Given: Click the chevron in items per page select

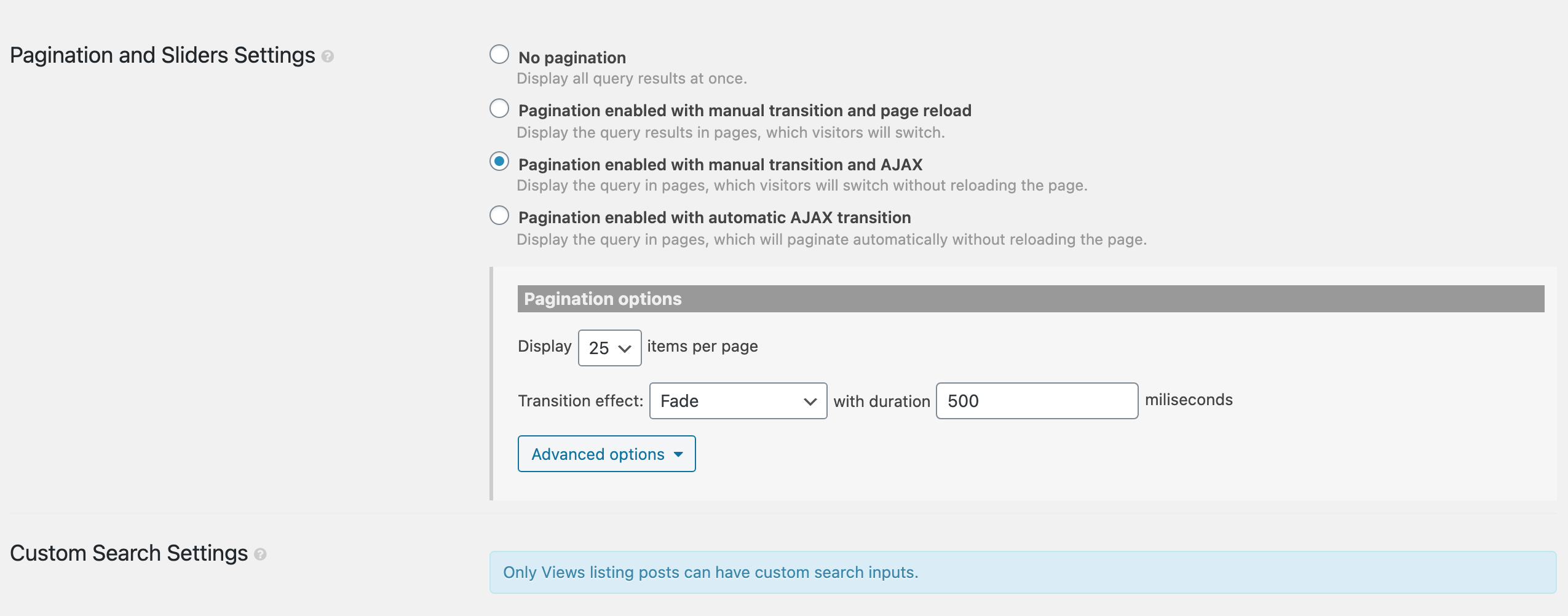Looking at the screenshot, I should click(625, 349).
